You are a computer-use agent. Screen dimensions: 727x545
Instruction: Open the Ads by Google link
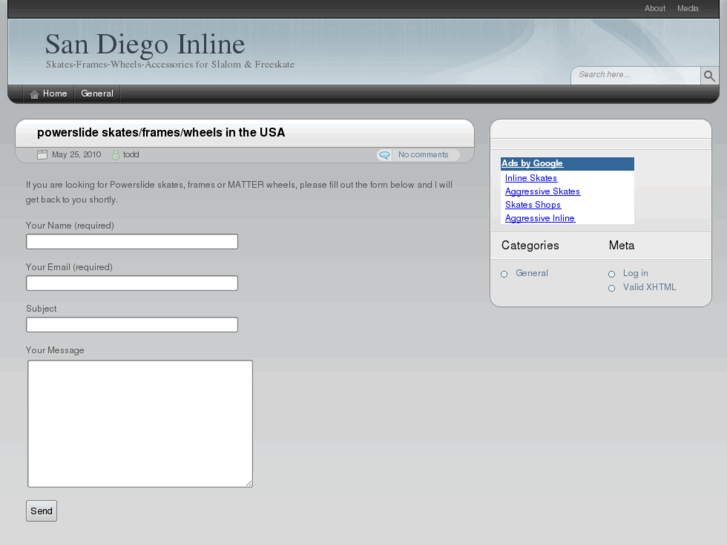click(x=532, y=163)
